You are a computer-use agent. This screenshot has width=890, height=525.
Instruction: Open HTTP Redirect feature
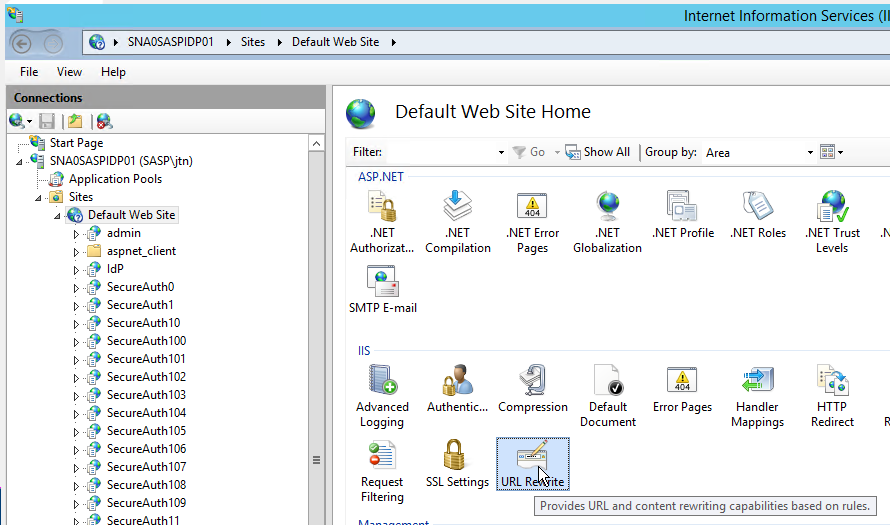(832, 396)
